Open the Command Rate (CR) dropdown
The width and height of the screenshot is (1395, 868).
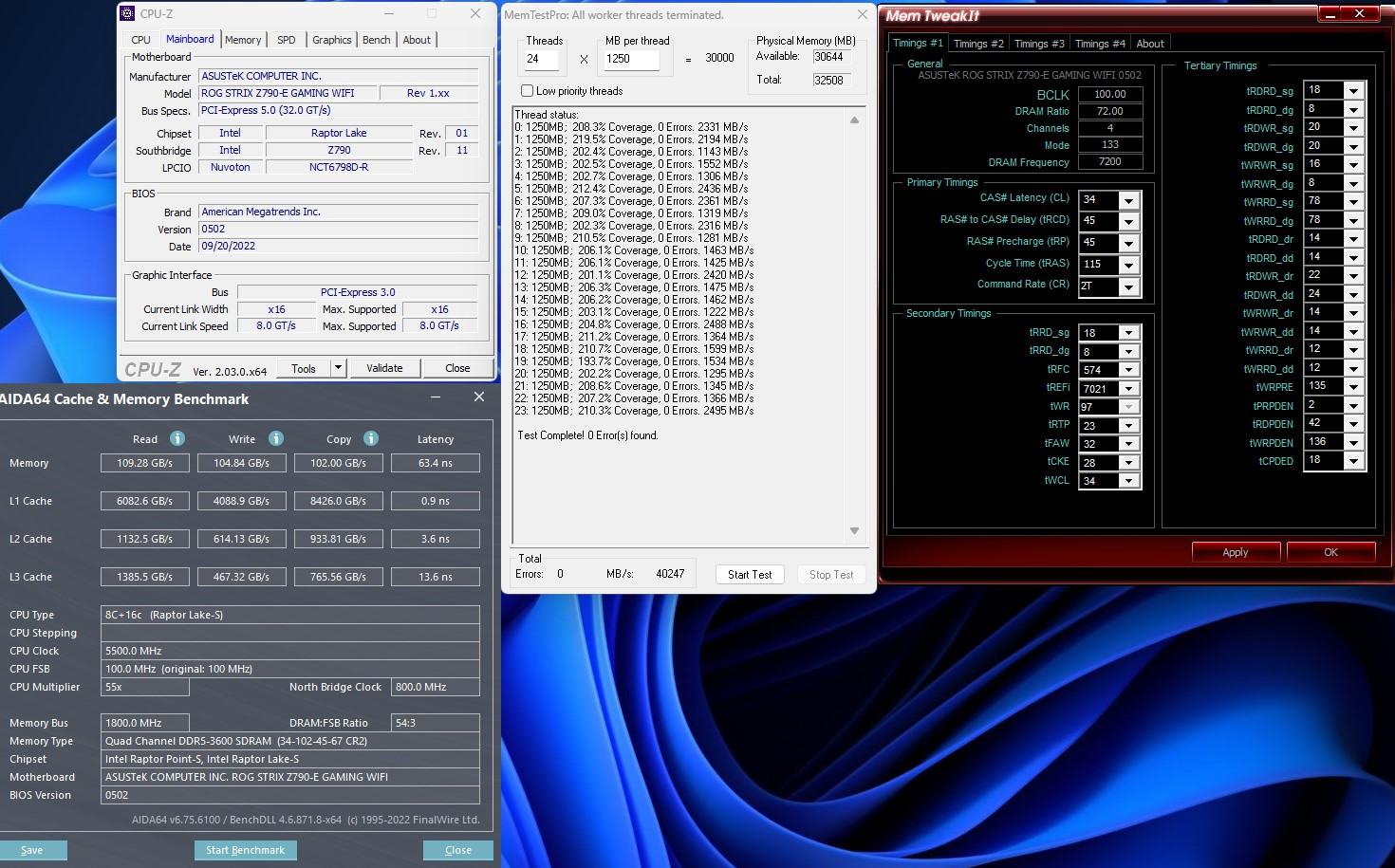tap(1128, 286)
